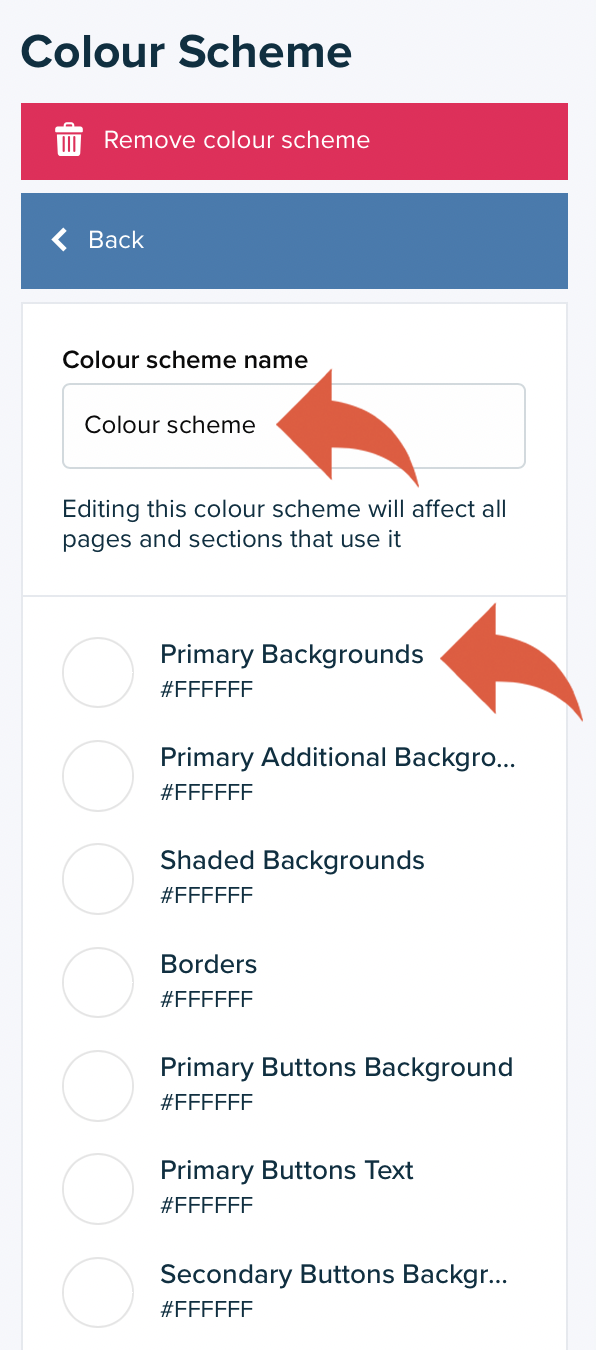Viewport: 596px width, 1350px height.
Task: Open Primary Additional Backgrounds colour swatch
Action: tap(98, 776)
